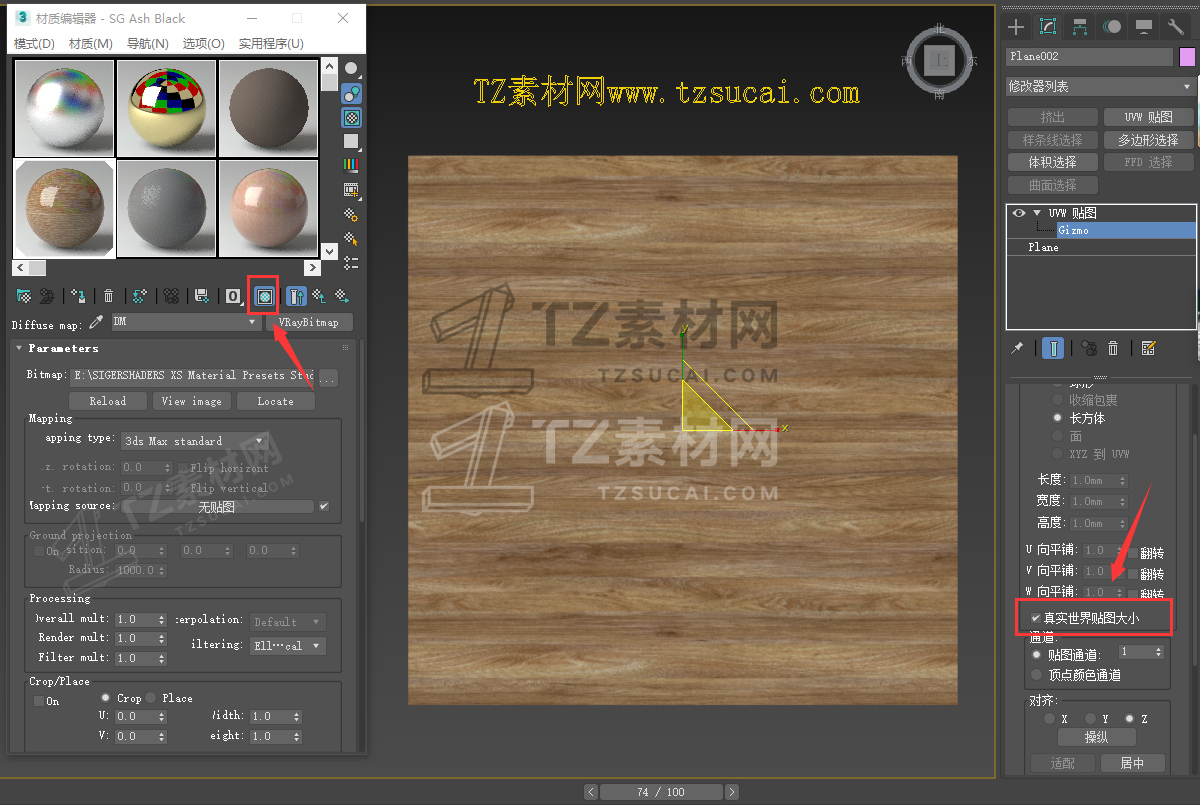Select the 长方体 mapping radio button

pyautogui.click(x=1058, y=418)
